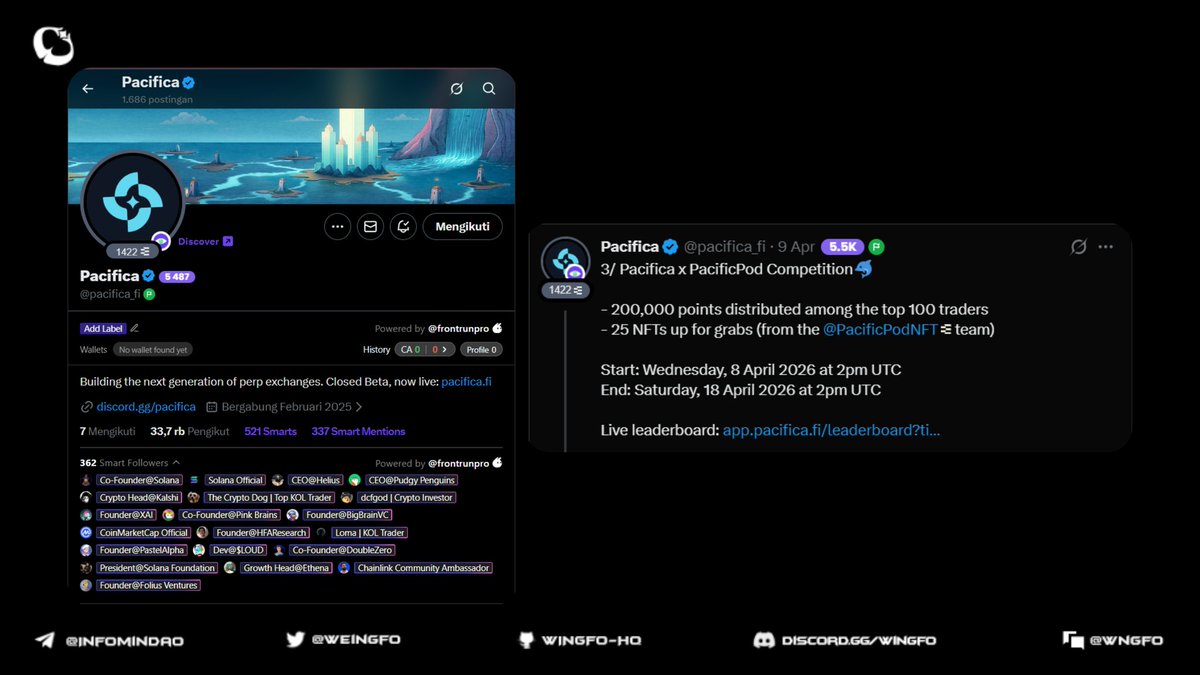Image resolution: width=1200 pixels, height=675 pixels.
Task: Click the Discord icon for discord.gg/wingfo
Action: pyautogui.click(x=765, y=640)
